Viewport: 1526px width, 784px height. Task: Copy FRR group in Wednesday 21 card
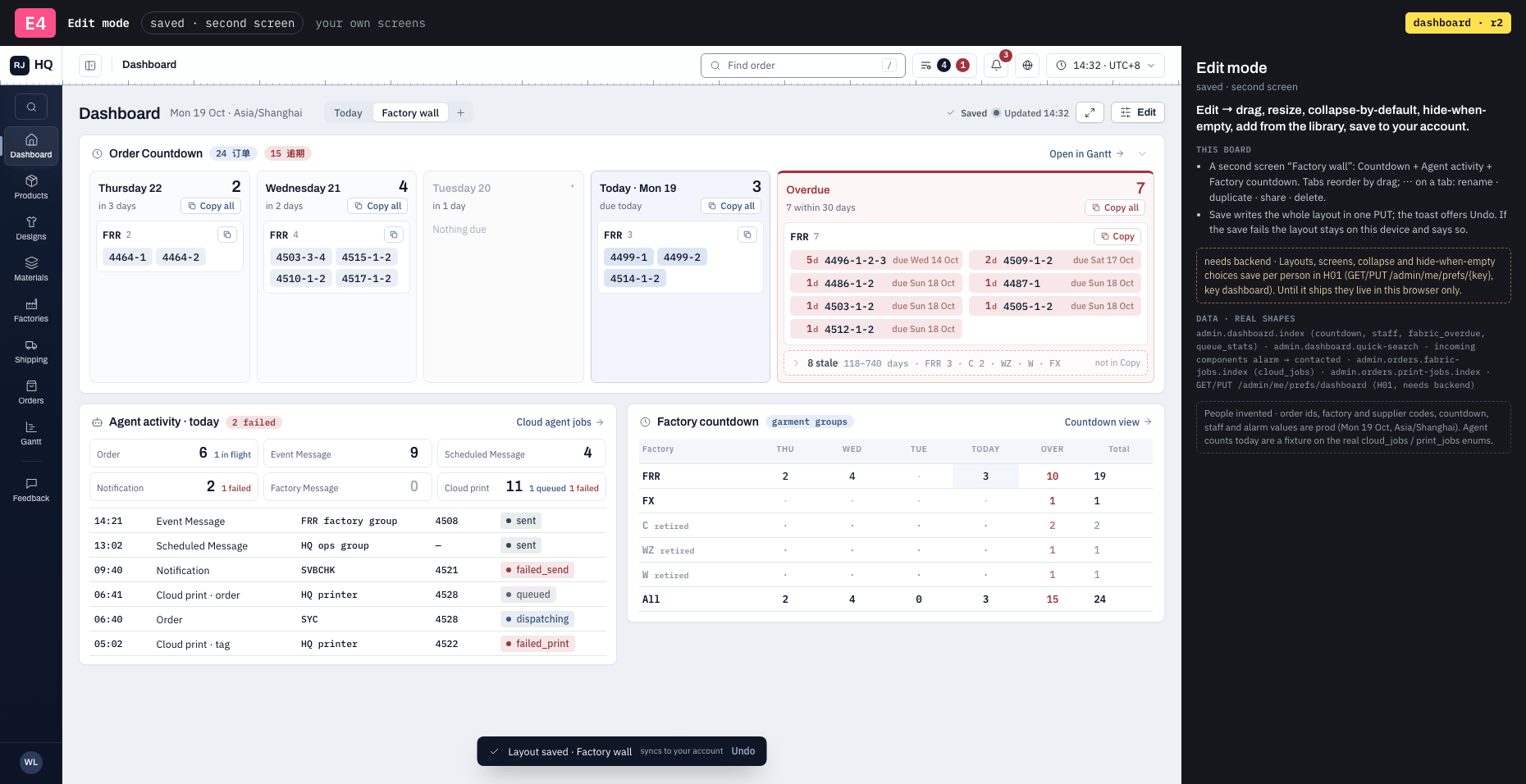click(x=394, y=235)
